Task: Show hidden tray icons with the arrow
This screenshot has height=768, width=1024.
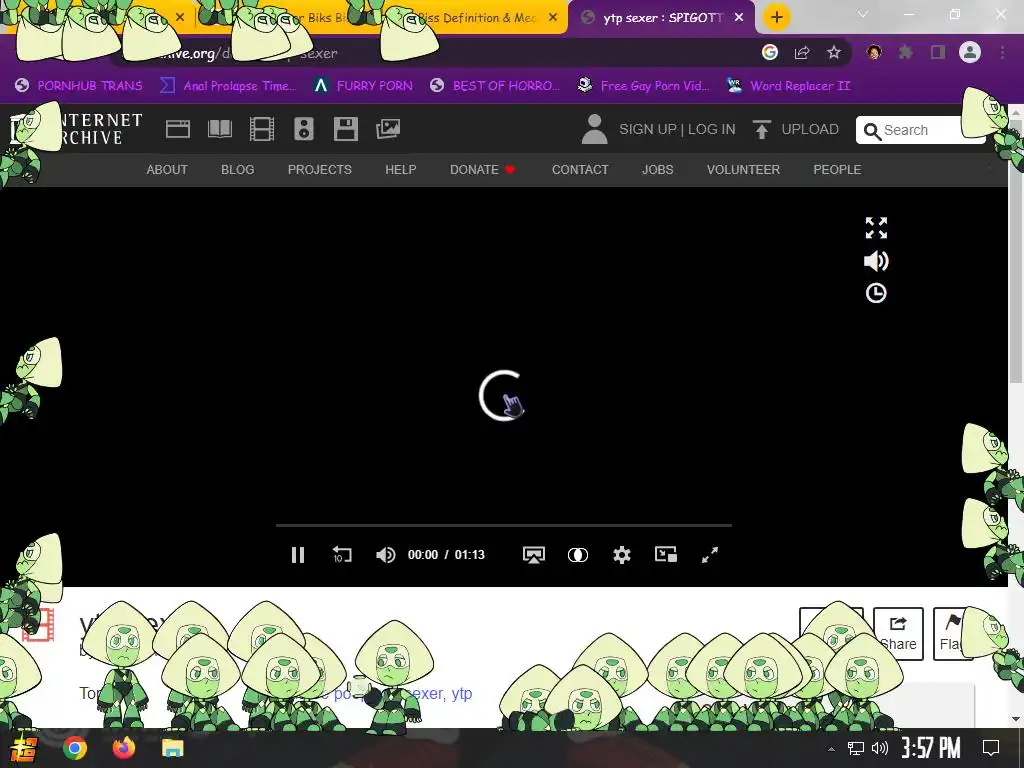Action: 831,748
